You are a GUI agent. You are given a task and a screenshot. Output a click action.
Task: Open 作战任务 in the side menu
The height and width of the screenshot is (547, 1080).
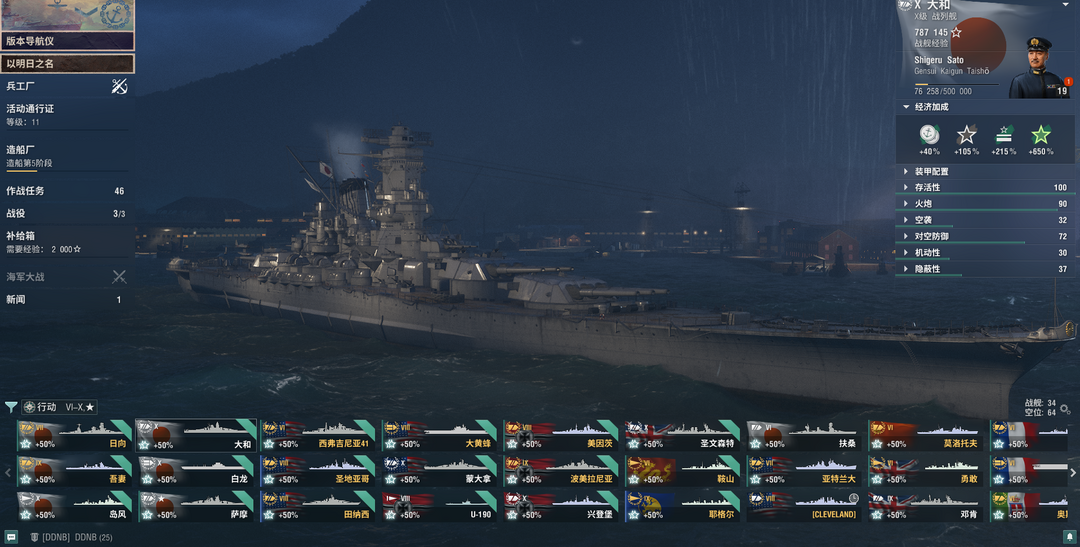point(66,191)
